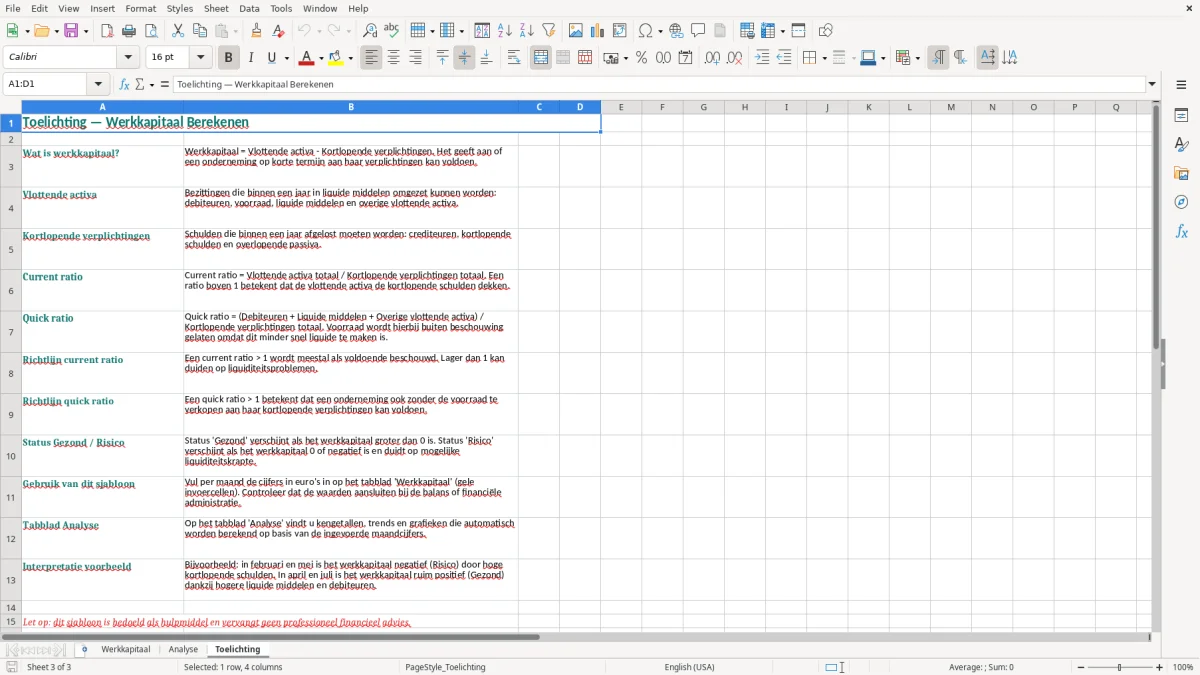Open the Format menu
Screen dimensions: 1200x675
point(140,8)
